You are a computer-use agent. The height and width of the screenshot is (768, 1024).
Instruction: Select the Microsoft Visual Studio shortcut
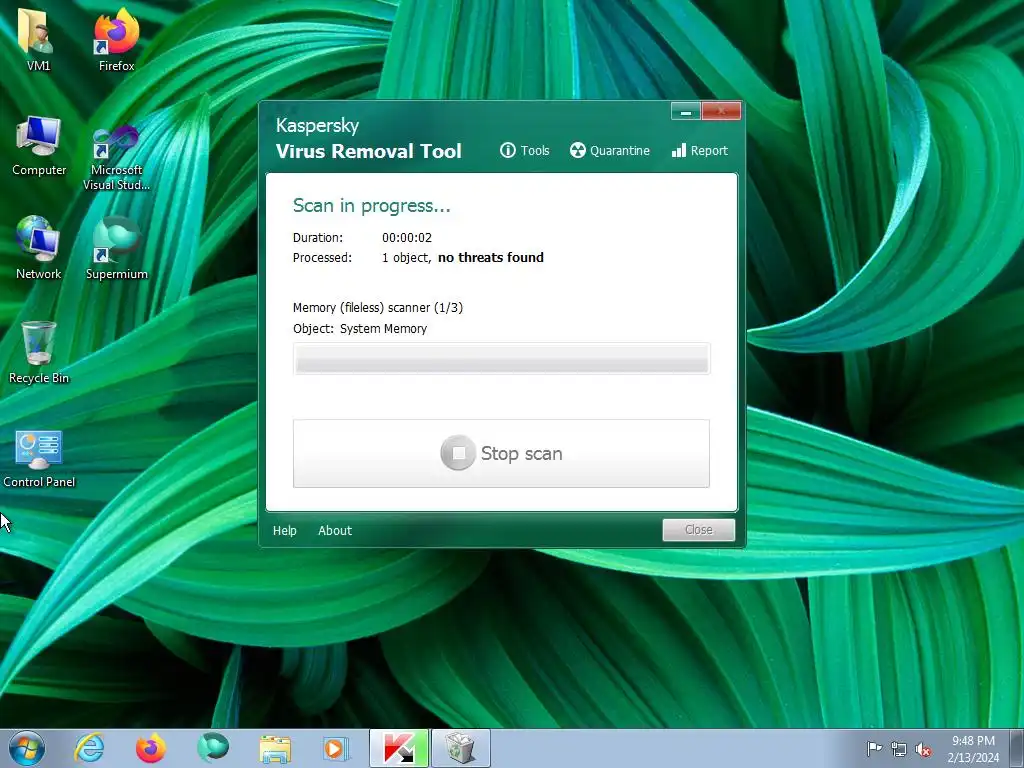click(116, 157)
